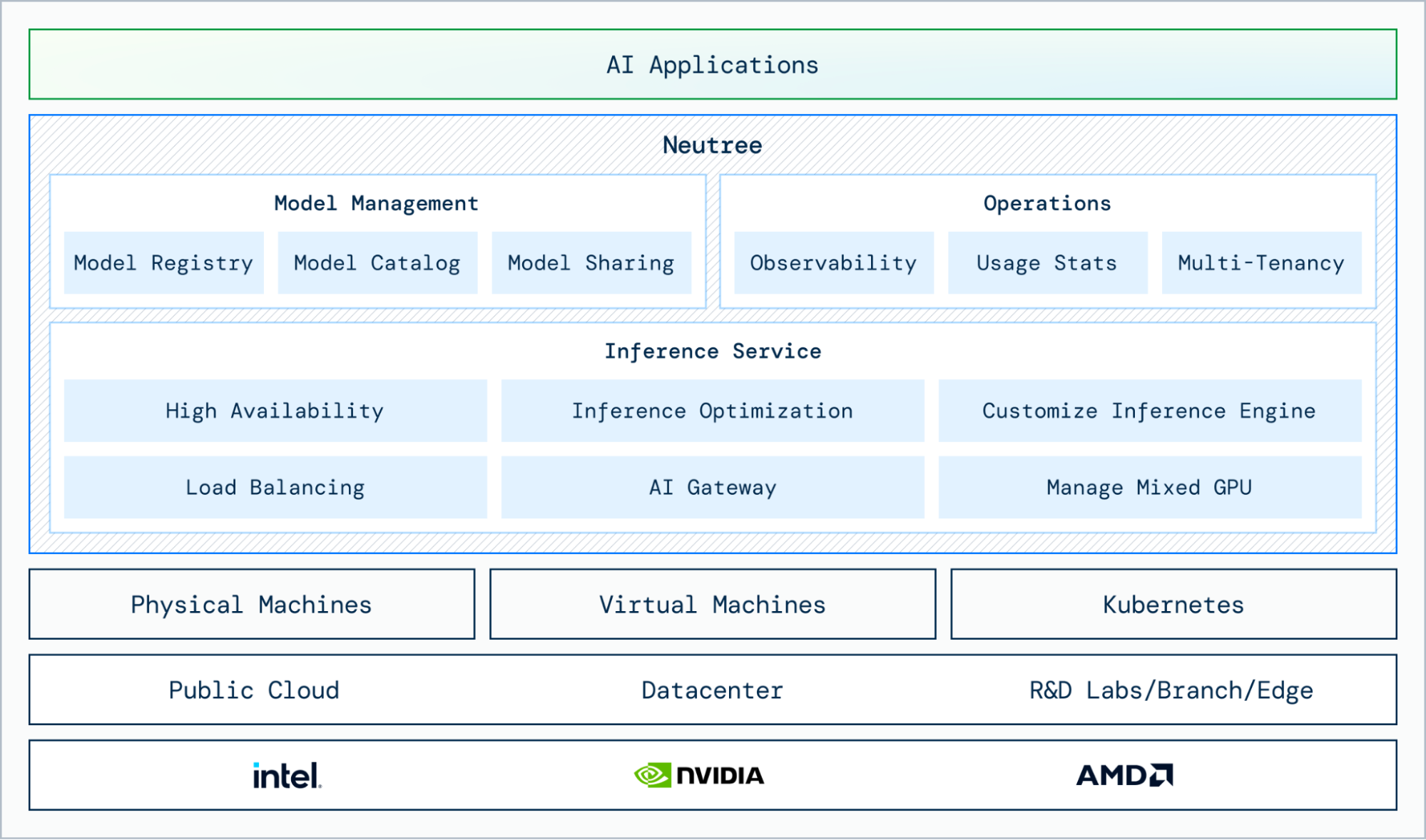Select the AI Gateway block
The image size is (1426, 840).
[x=712, y=488]
